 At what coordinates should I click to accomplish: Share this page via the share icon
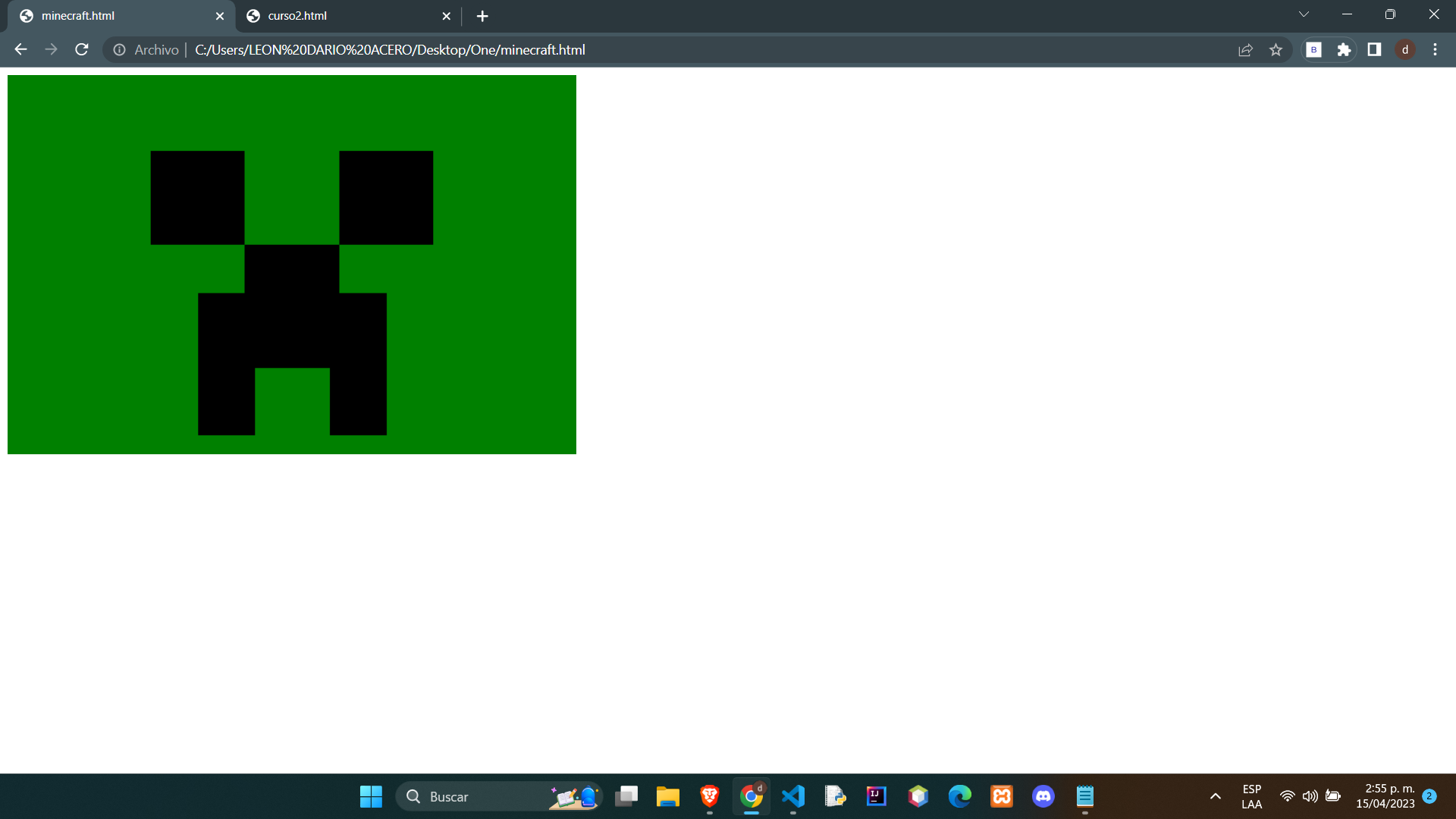pyautogui.click(x=1245, y=50)
